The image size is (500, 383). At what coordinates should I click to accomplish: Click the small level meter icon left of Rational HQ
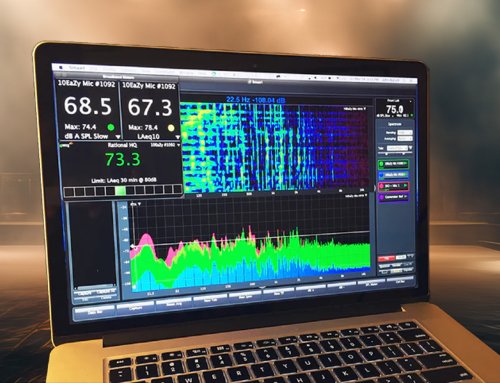click(66, 145)
